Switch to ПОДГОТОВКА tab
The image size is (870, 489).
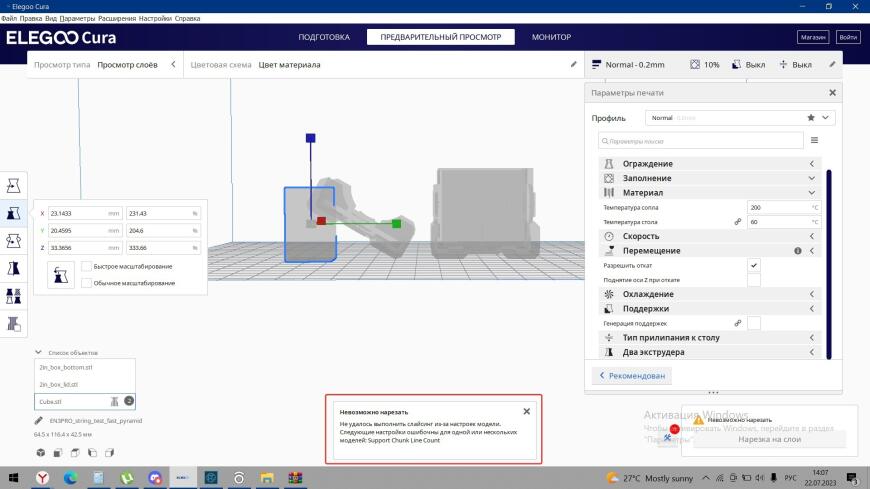(324, 37)
